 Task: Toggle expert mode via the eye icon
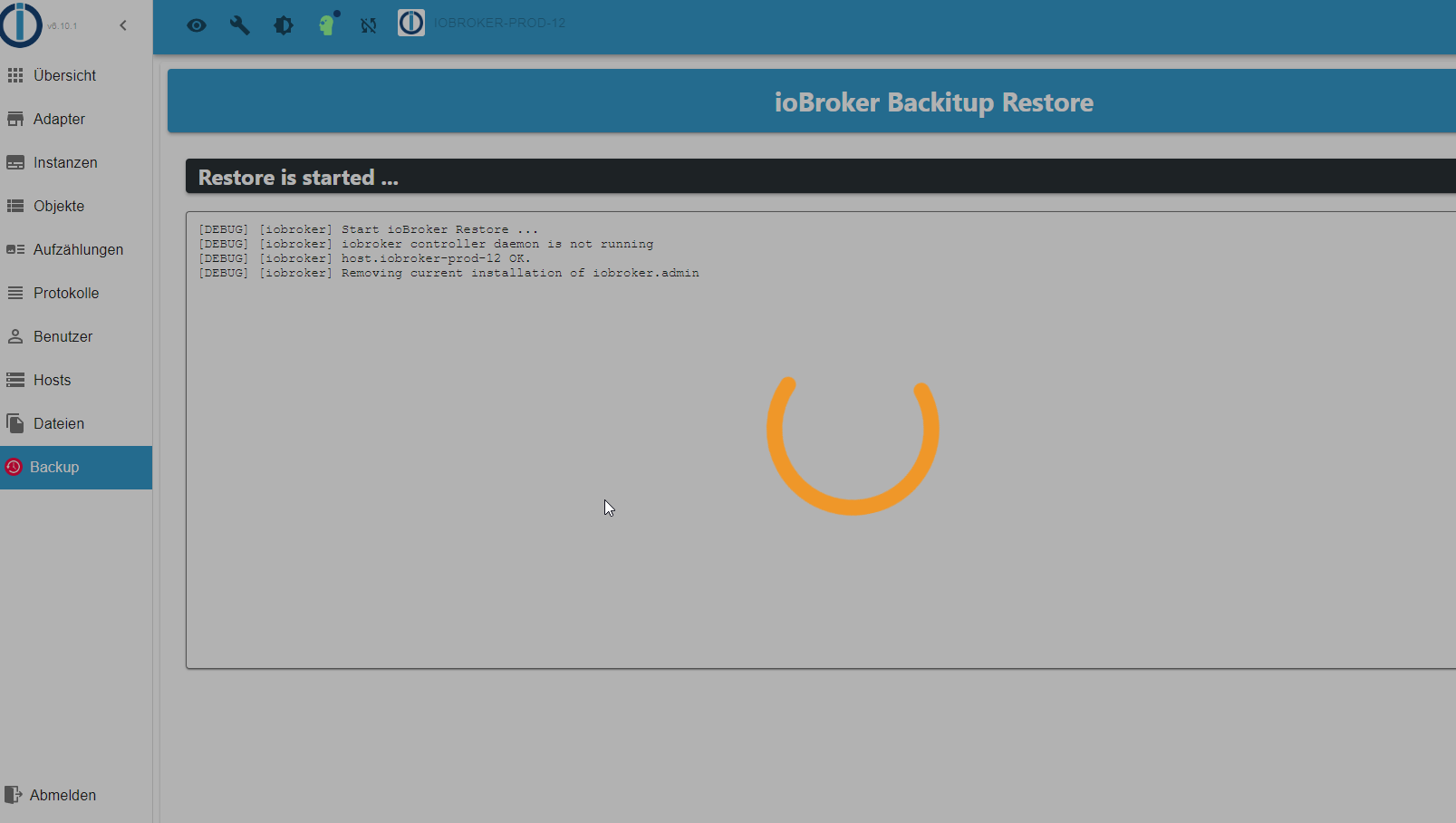(197, 25)
